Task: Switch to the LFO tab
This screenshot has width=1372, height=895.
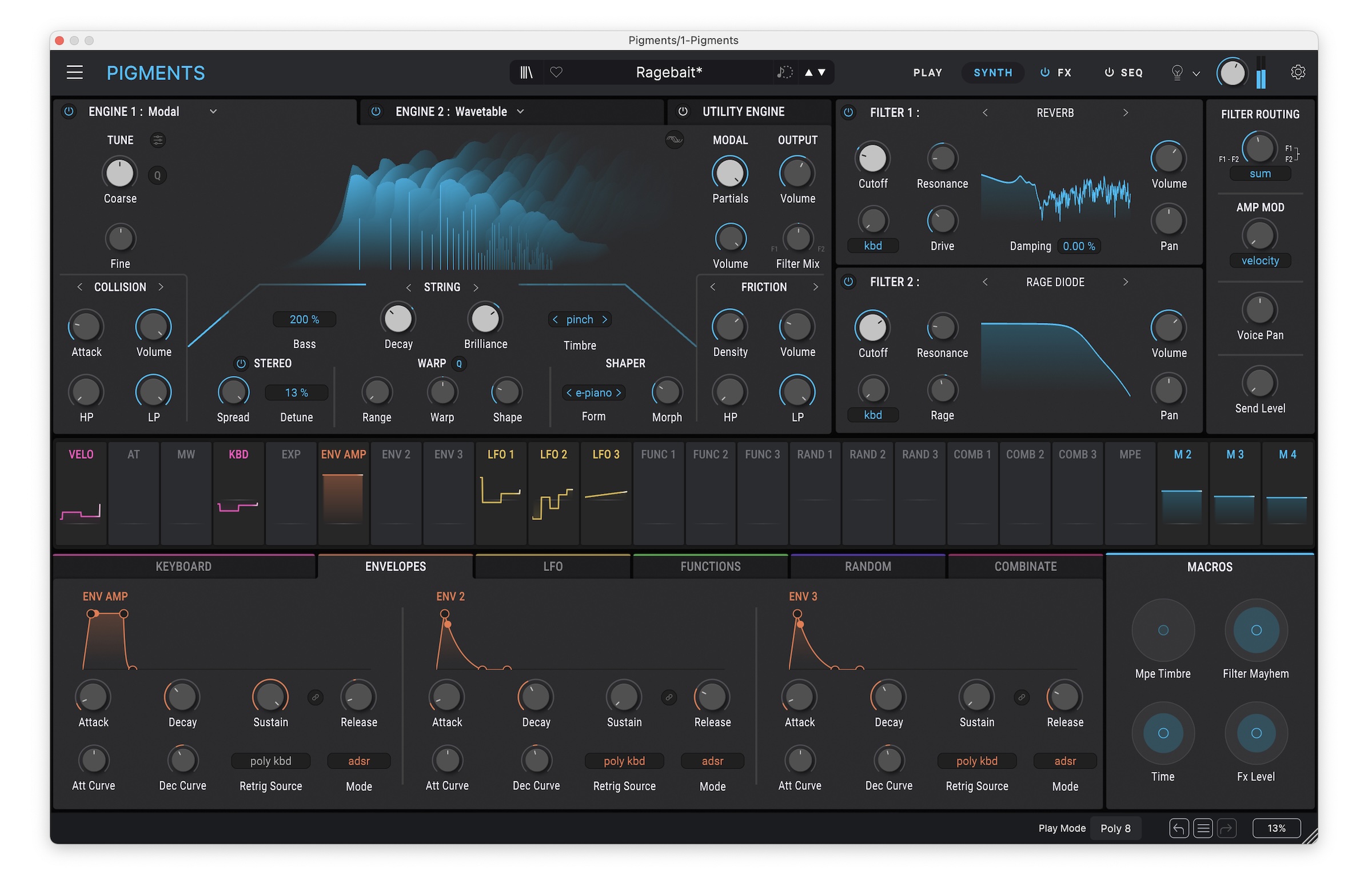Action: pyautogui.click(x=553, y=567)
